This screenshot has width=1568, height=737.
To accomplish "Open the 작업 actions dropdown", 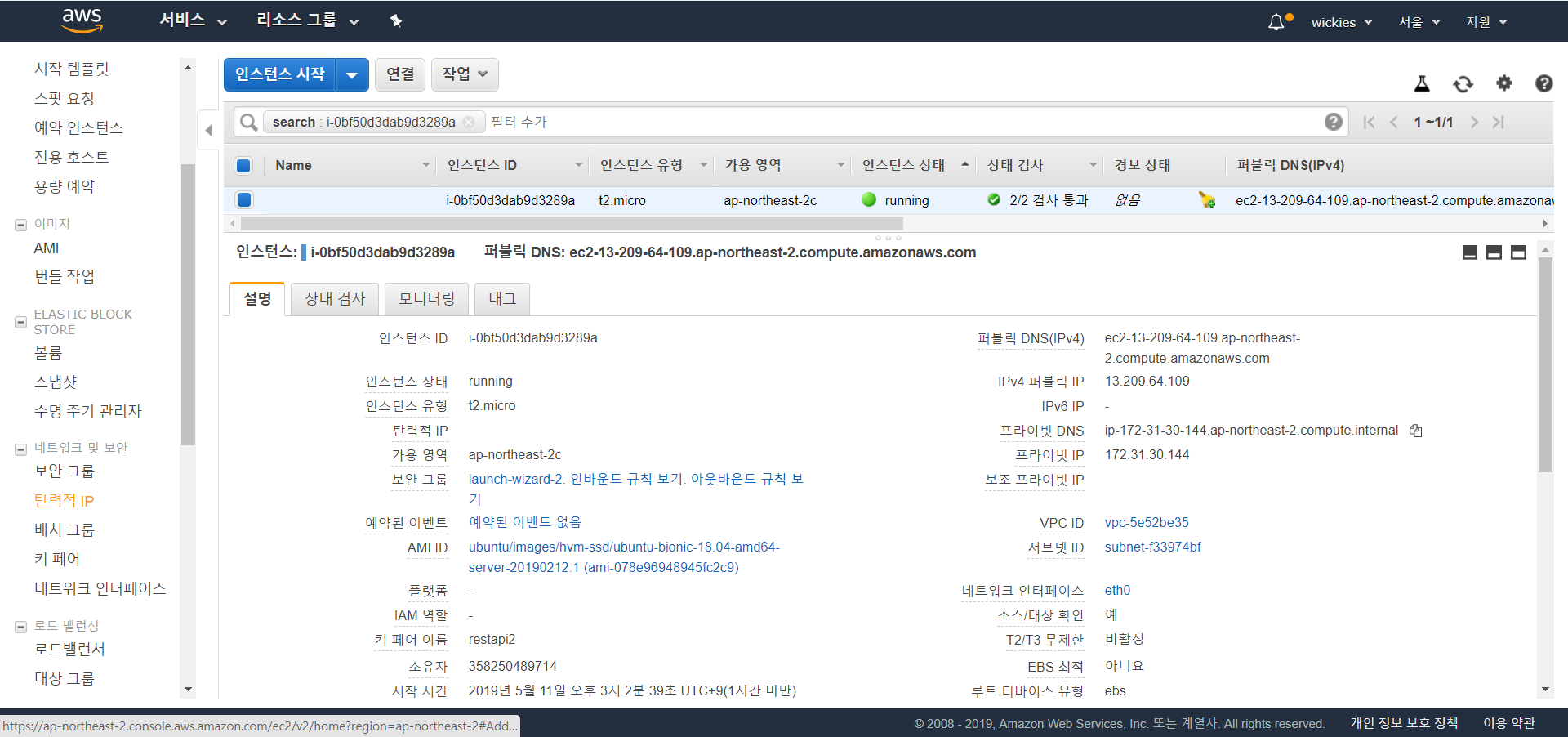I will coord(465,74).
